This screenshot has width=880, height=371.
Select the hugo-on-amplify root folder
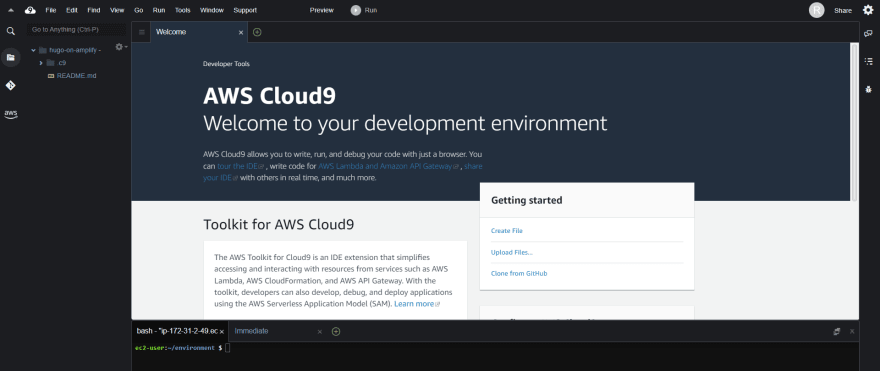click(x=75, y=50)
